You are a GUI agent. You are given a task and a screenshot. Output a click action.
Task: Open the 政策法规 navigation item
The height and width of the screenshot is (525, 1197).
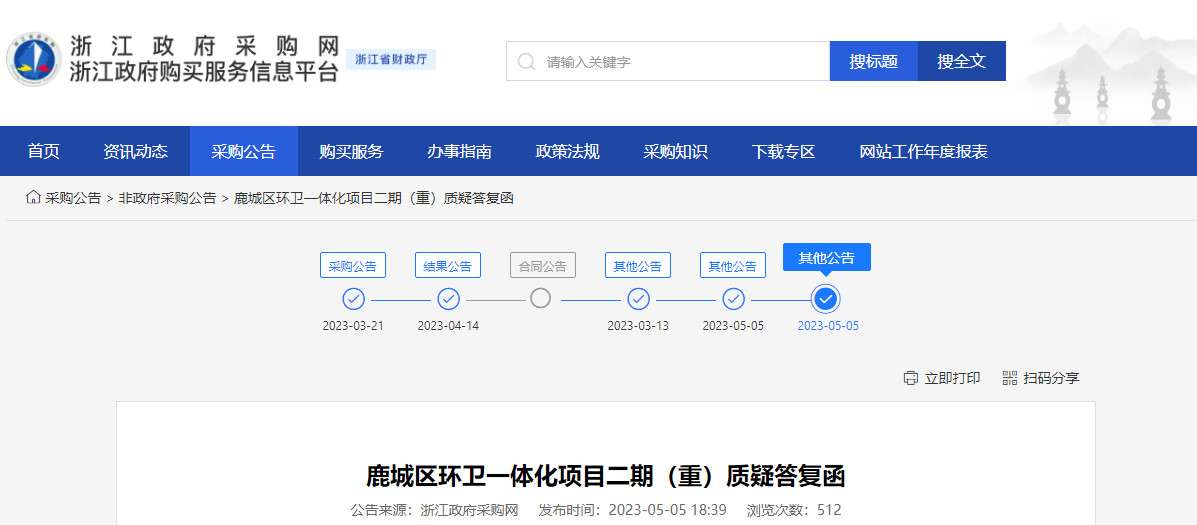(567, 151)
